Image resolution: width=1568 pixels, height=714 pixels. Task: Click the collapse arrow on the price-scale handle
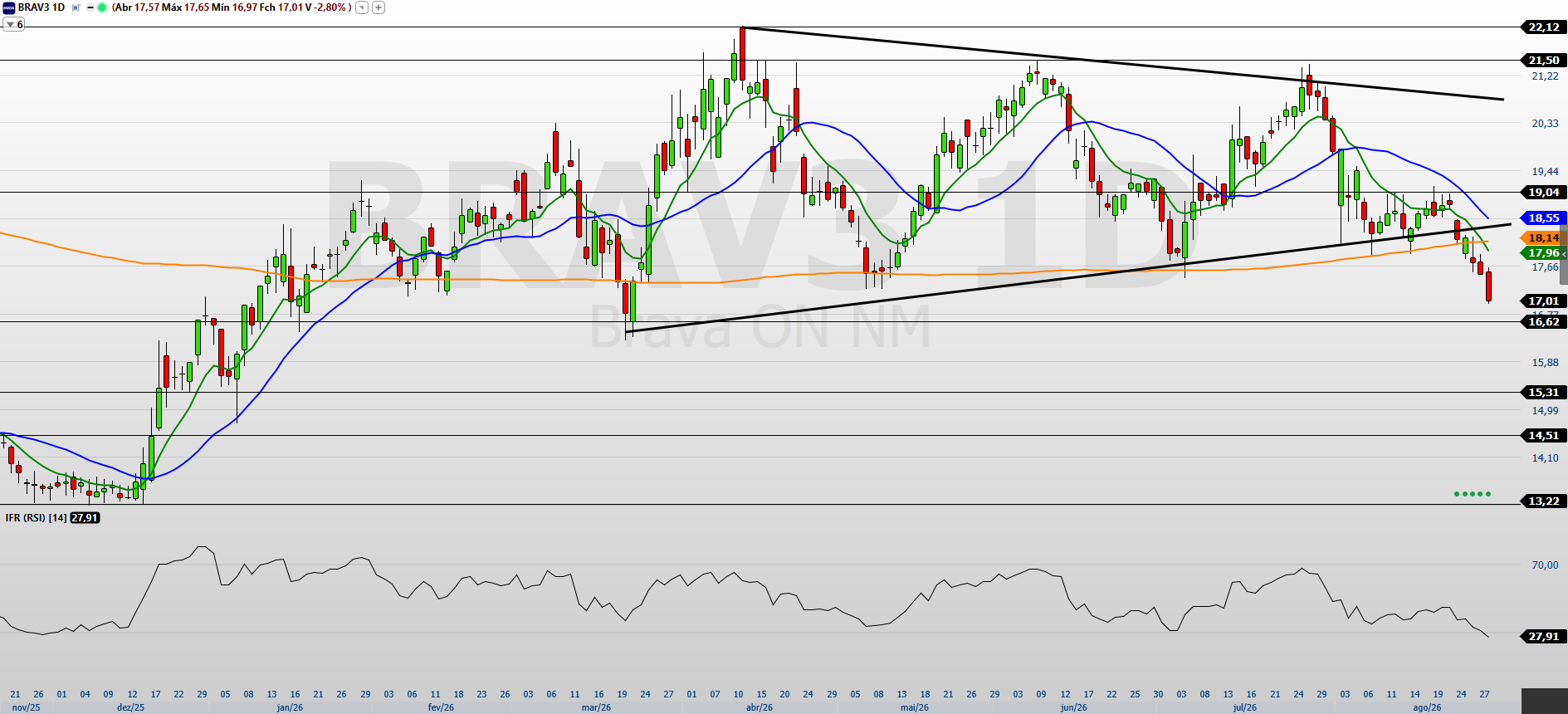tap(1564, 253)
